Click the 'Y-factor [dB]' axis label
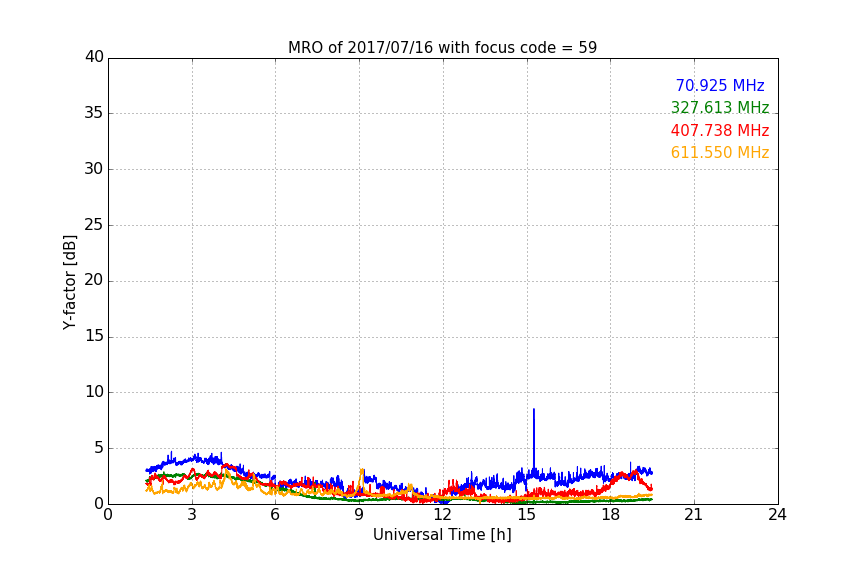864x576 pixels. 69,282
